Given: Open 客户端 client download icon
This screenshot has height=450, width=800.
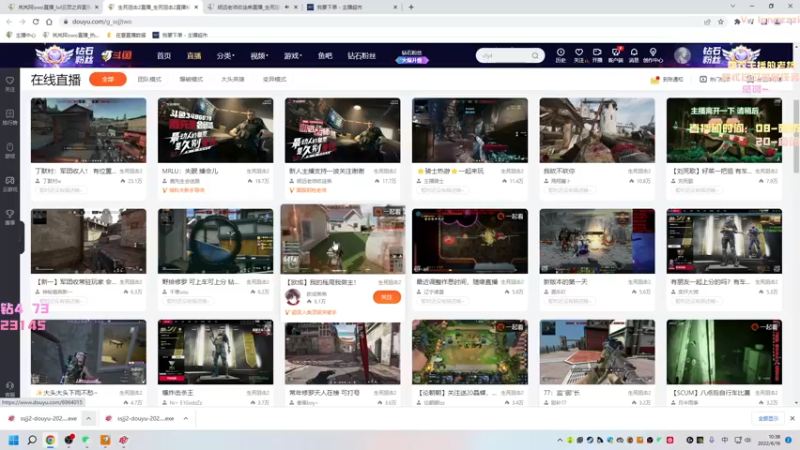Looking at the screenshot, I should point(615,55).
